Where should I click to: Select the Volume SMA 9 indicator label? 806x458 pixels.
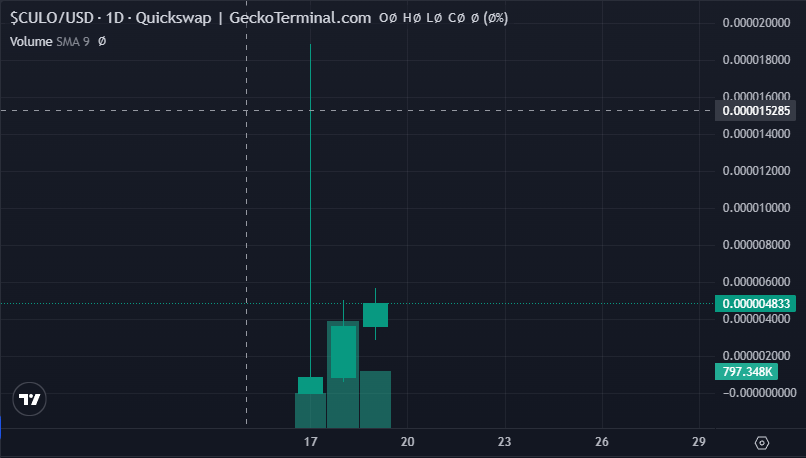pyautogui.click(x=49, y=42)
